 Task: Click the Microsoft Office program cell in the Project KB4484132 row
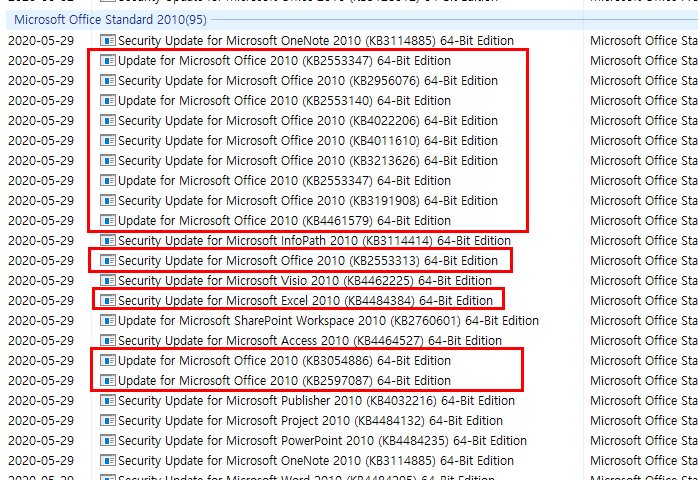click(x=644, y=421)
